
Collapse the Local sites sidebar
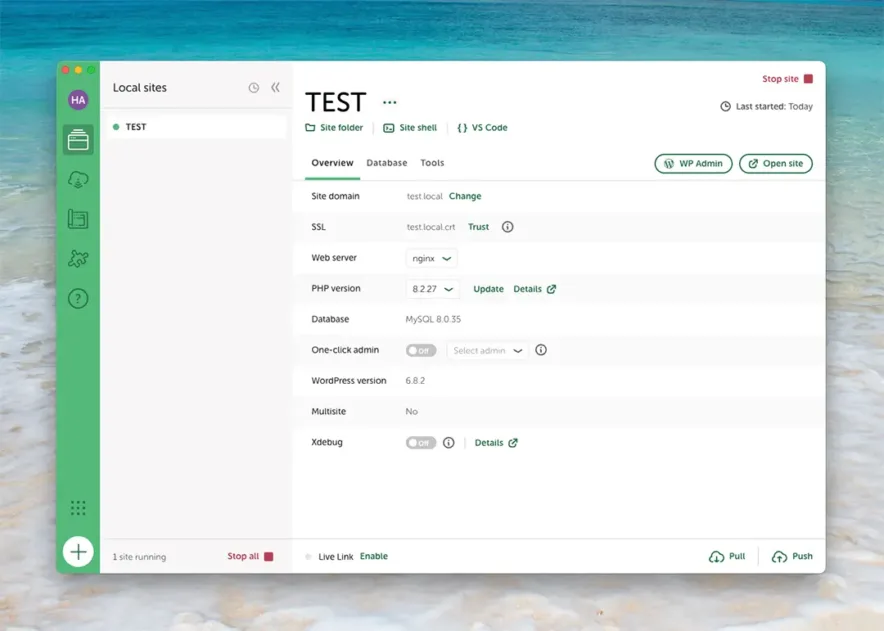click(276, 88)
